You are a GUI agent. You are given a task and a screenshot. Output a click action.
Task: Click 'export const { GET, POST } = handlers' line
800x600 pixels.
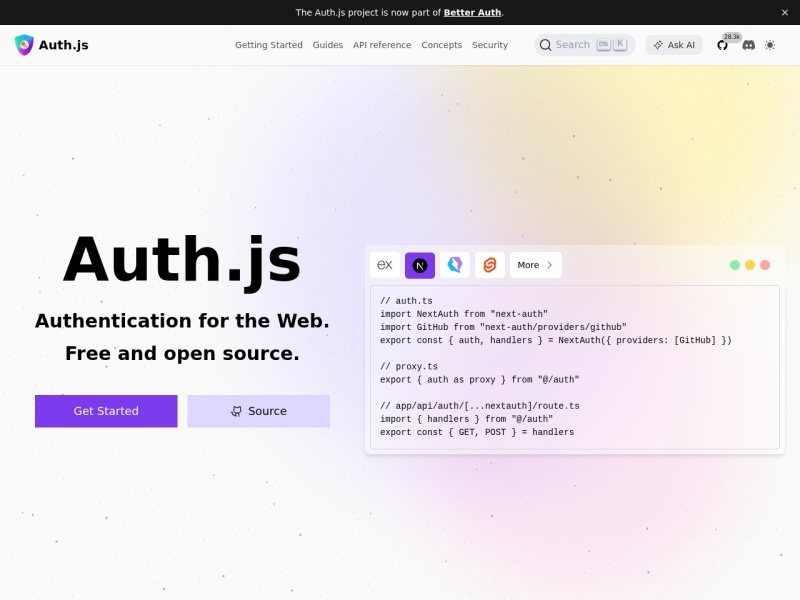[x=477, y=432]
